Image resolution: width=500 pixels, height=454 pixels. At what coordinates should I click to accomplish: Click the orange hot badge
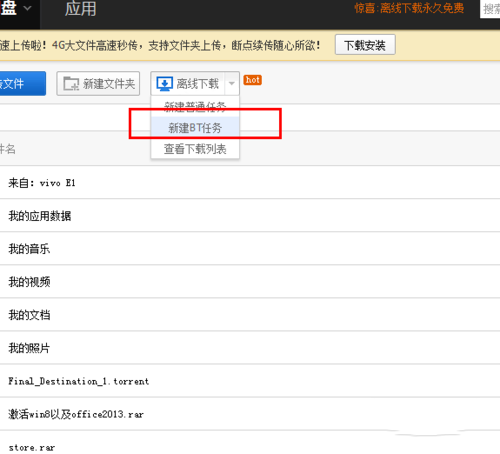(252, 80)
